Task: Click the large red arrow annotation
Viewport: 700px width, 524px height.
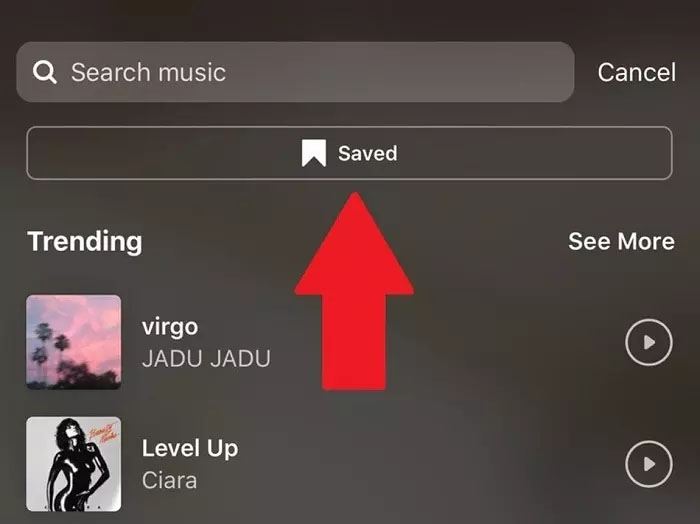Action: click(354, 291)
